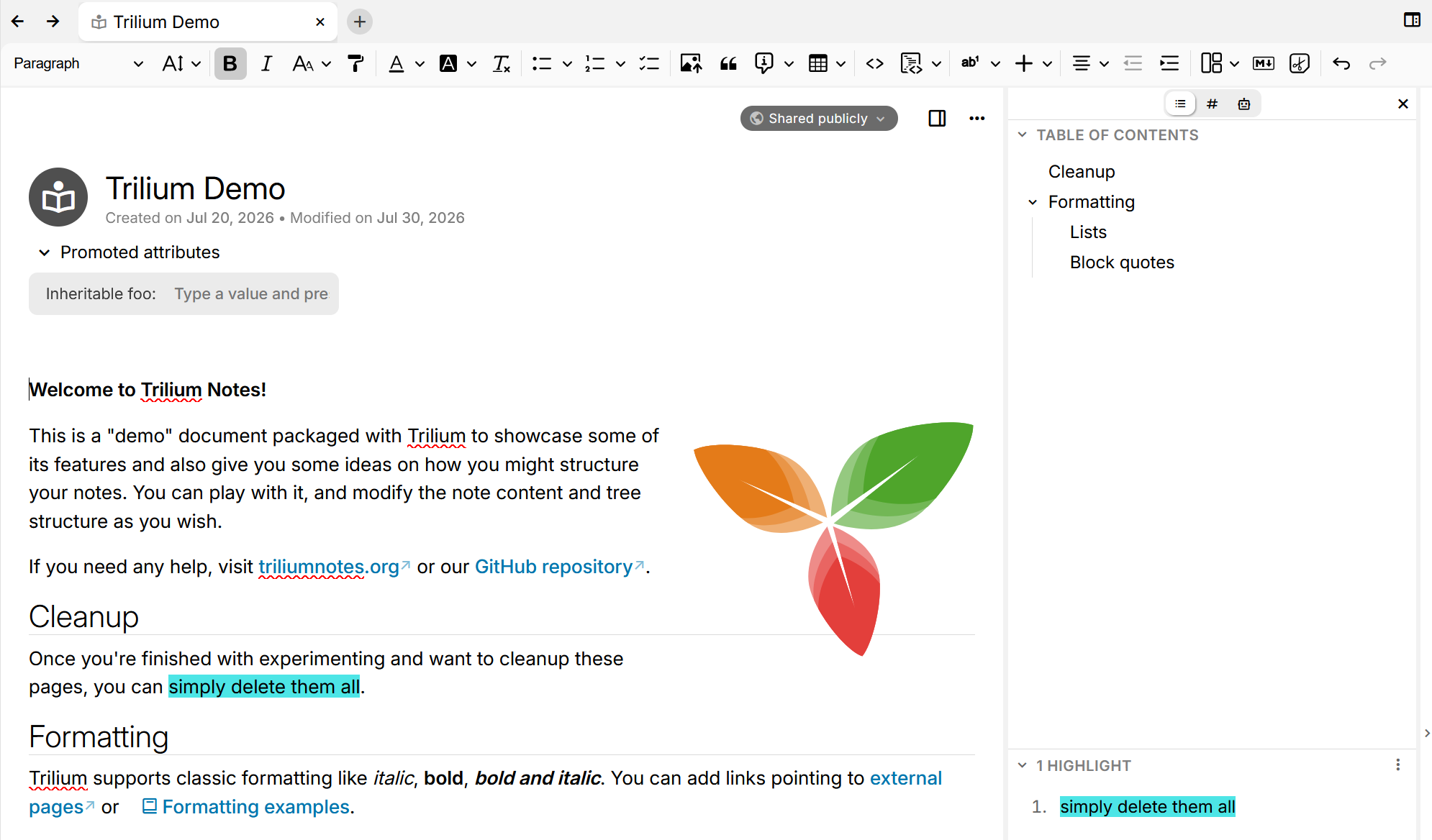Click the Trilium Demo note icon

(x=58, y=197)
